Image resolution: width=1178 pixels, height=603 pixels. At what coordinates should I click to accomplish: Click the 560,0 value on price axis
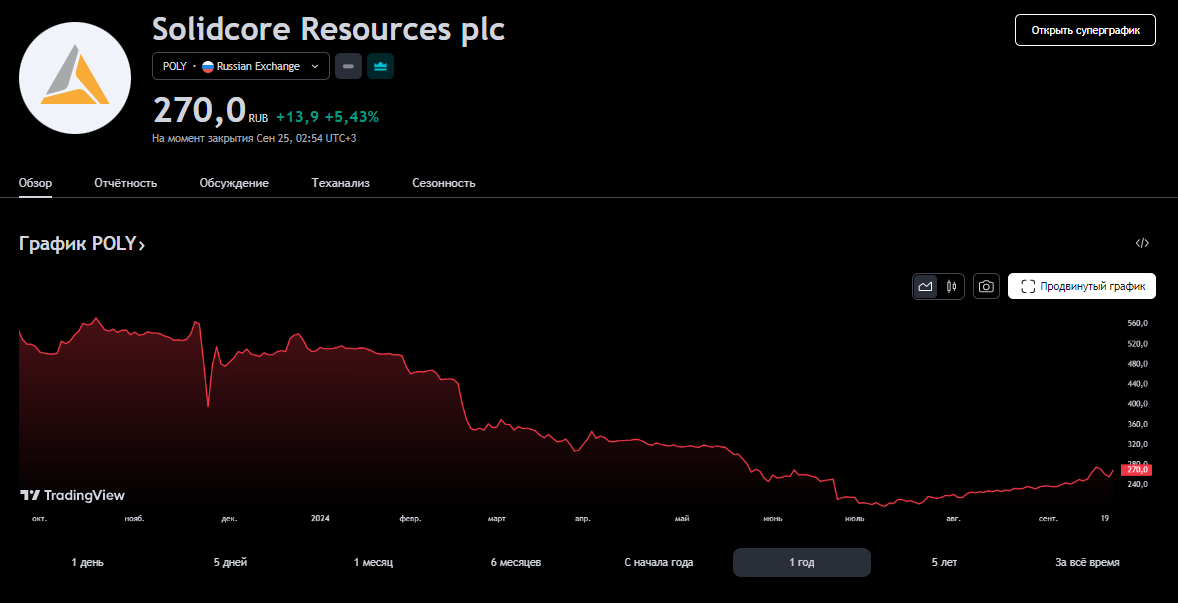coord(1137,324)
